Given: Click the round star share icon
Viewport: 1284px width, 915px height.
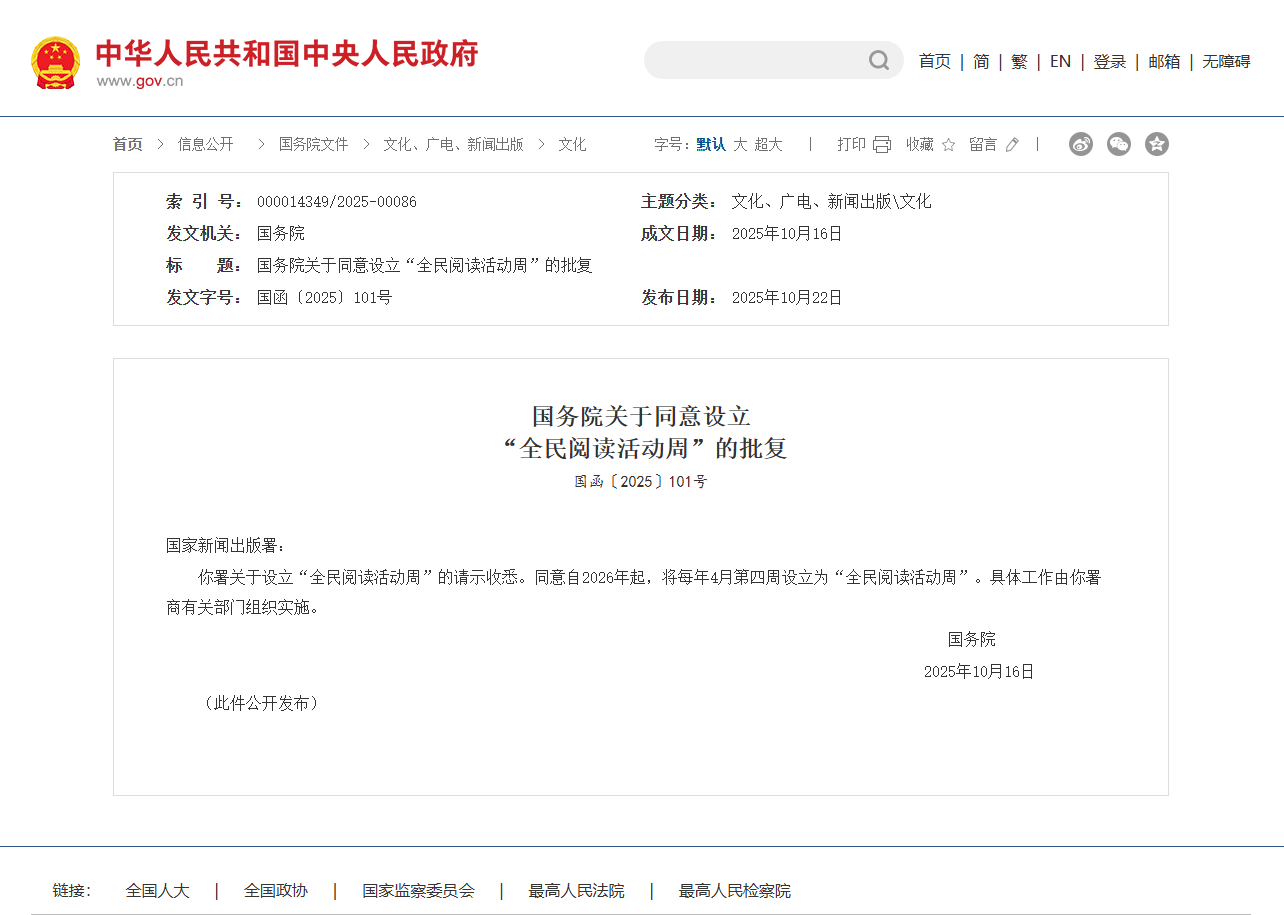Looking at the screenshot, I should tap(1157, 144).
